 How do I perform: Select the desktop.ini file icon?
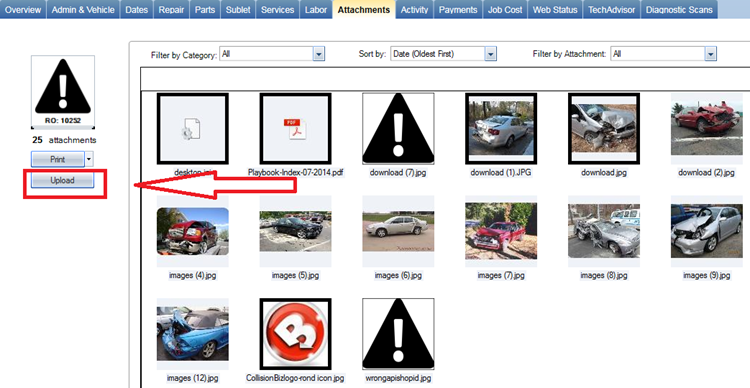[192, 128]
